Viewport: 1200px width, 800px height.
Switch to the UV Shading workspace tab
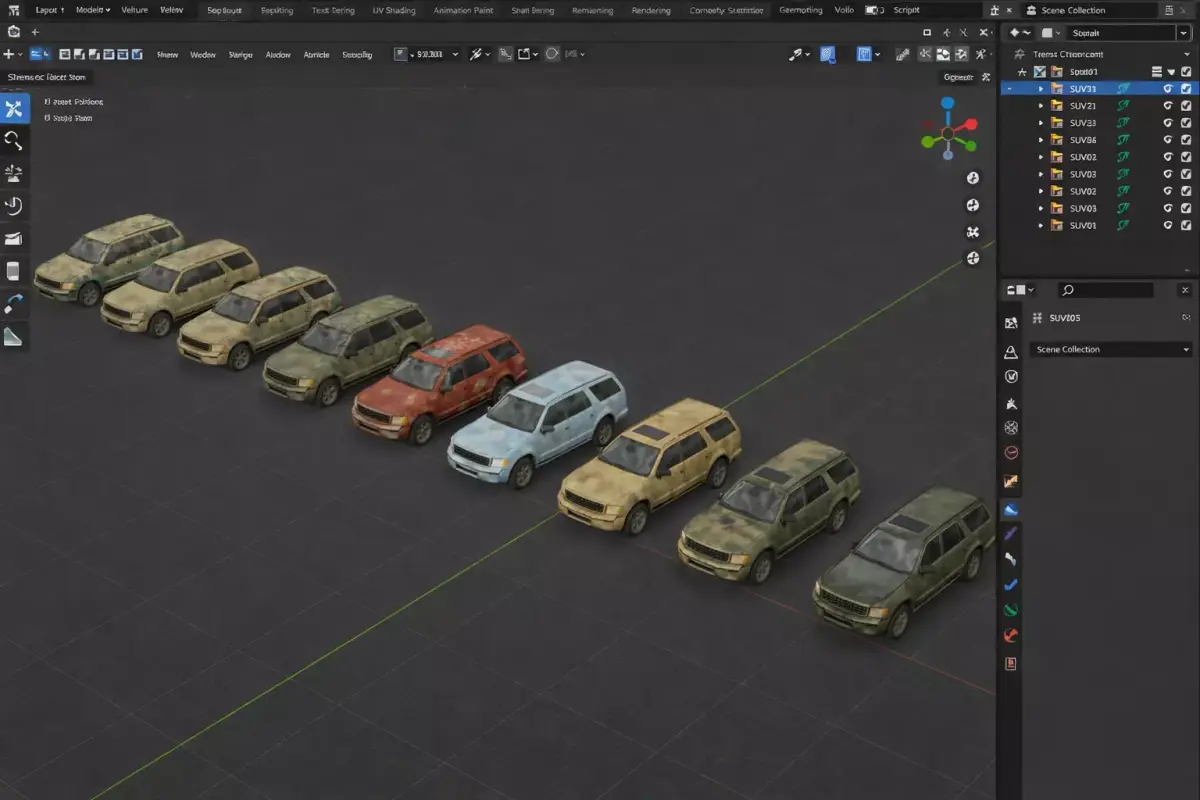click(393, 9)
